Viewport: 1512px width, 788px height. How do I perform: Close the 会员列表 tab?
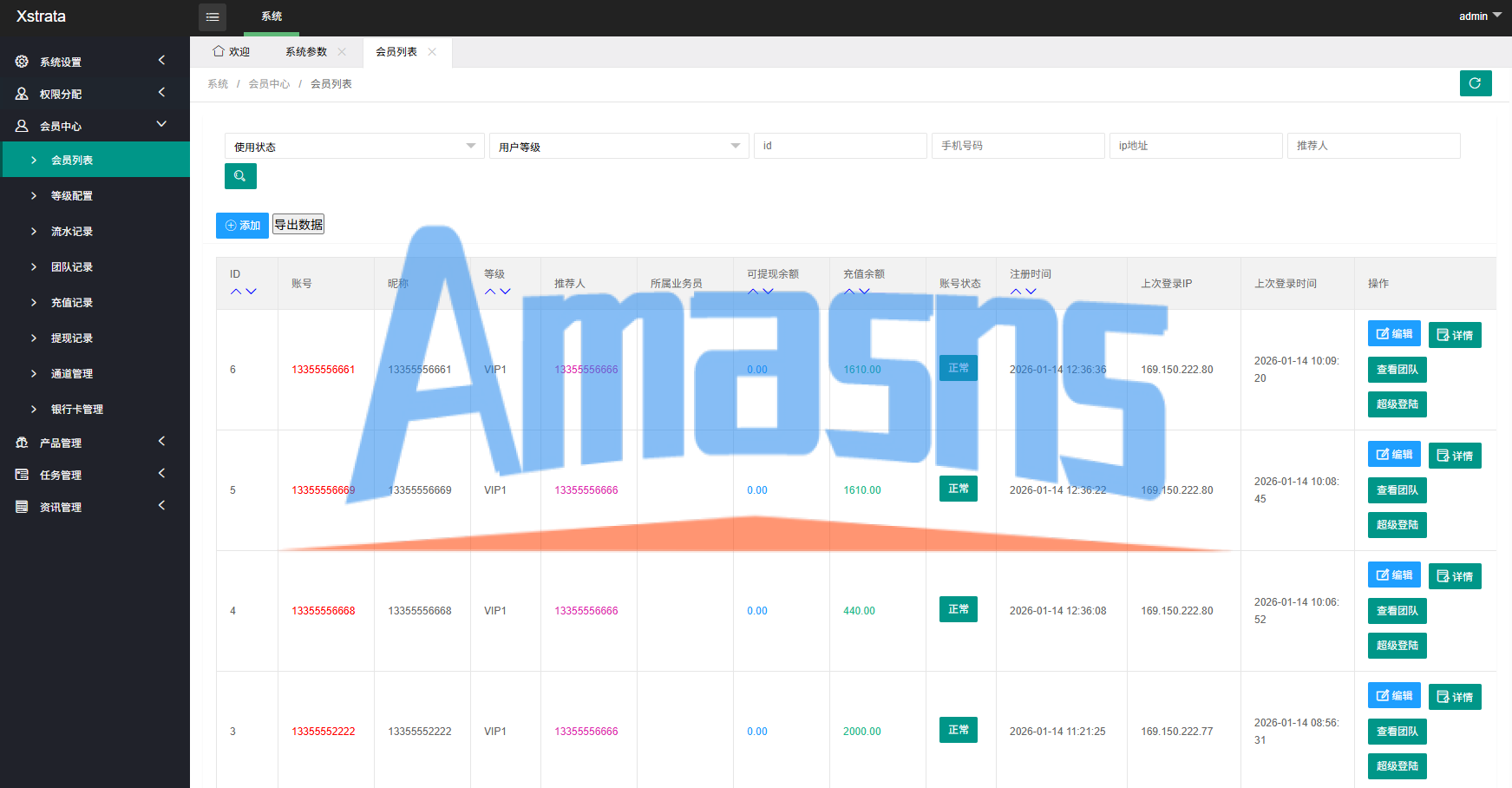click(432, 52)
